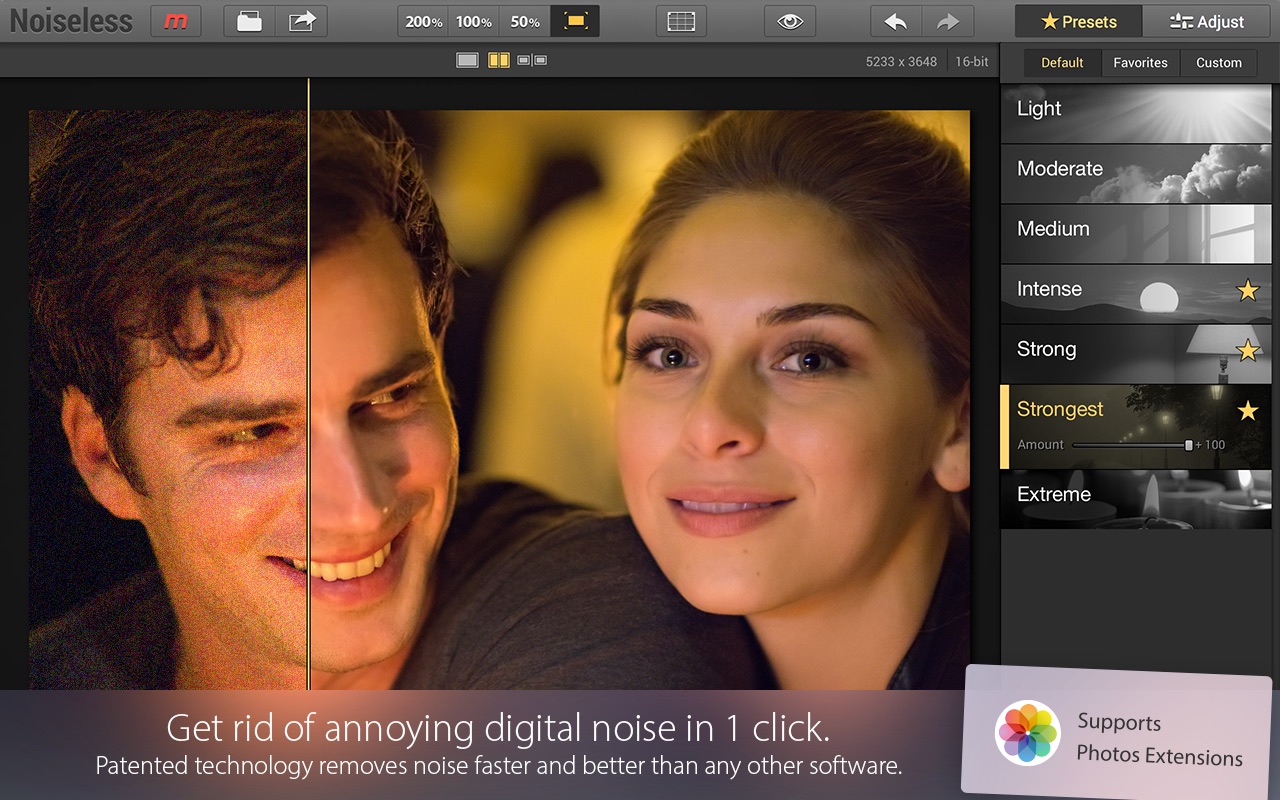
Task: Click the redo arrow
Action: (x=946, y=21)
